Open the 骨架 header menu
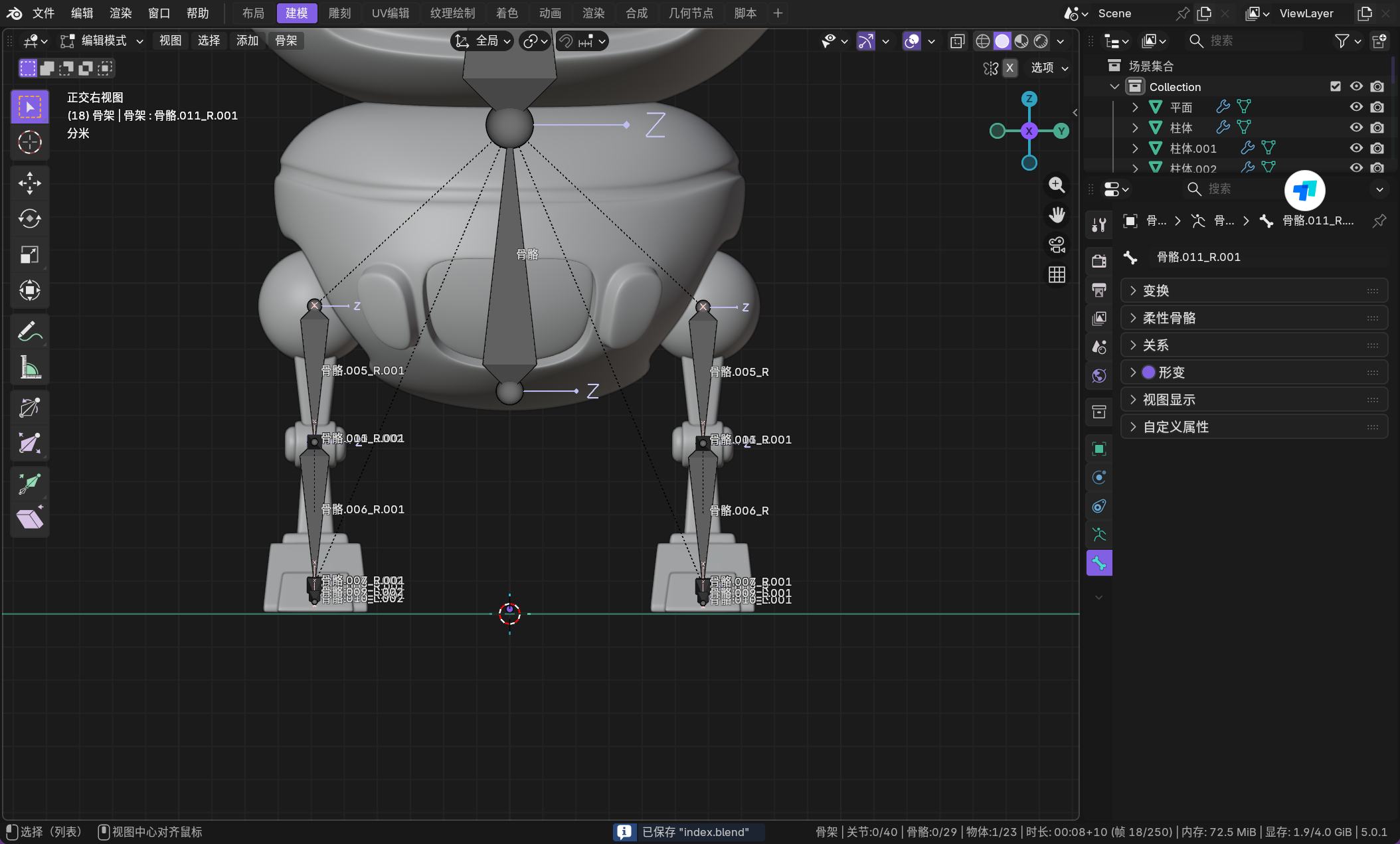 pyautogui.click(x=286, y=41)
